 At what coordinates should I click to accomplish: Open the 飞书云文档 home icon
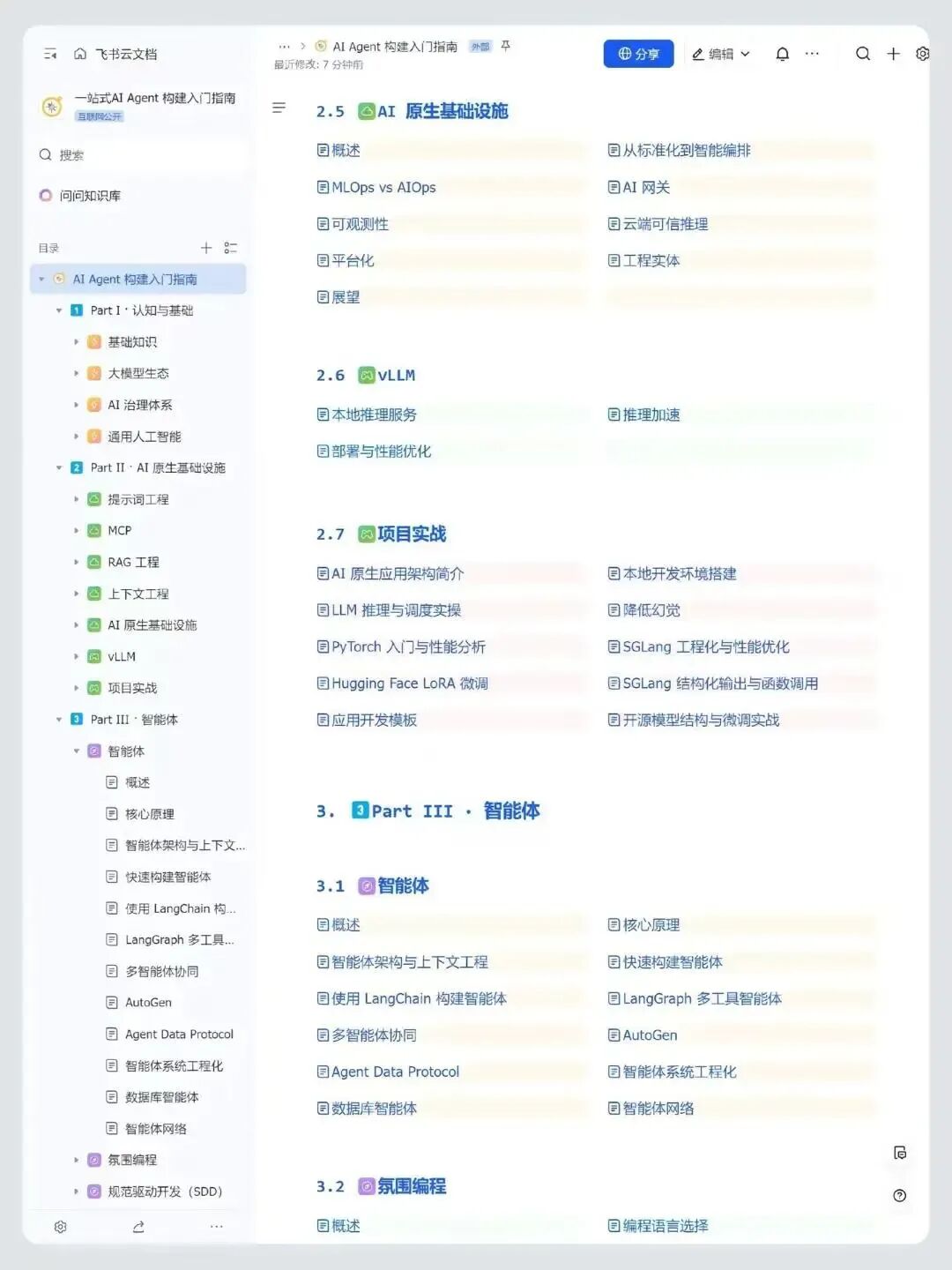tap(80, 54)
